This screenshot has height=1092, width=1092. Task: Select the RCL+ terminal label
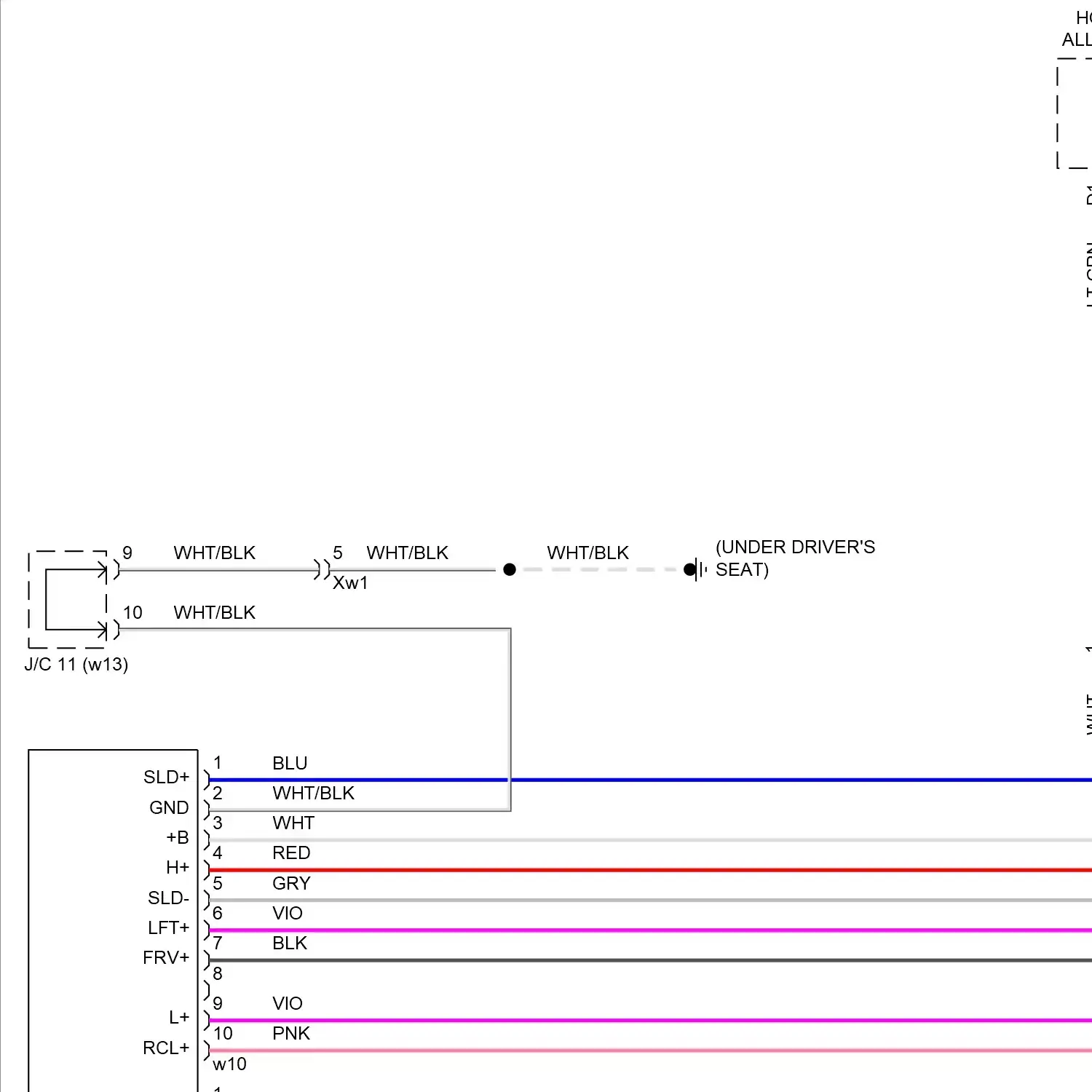[166, 1048]
